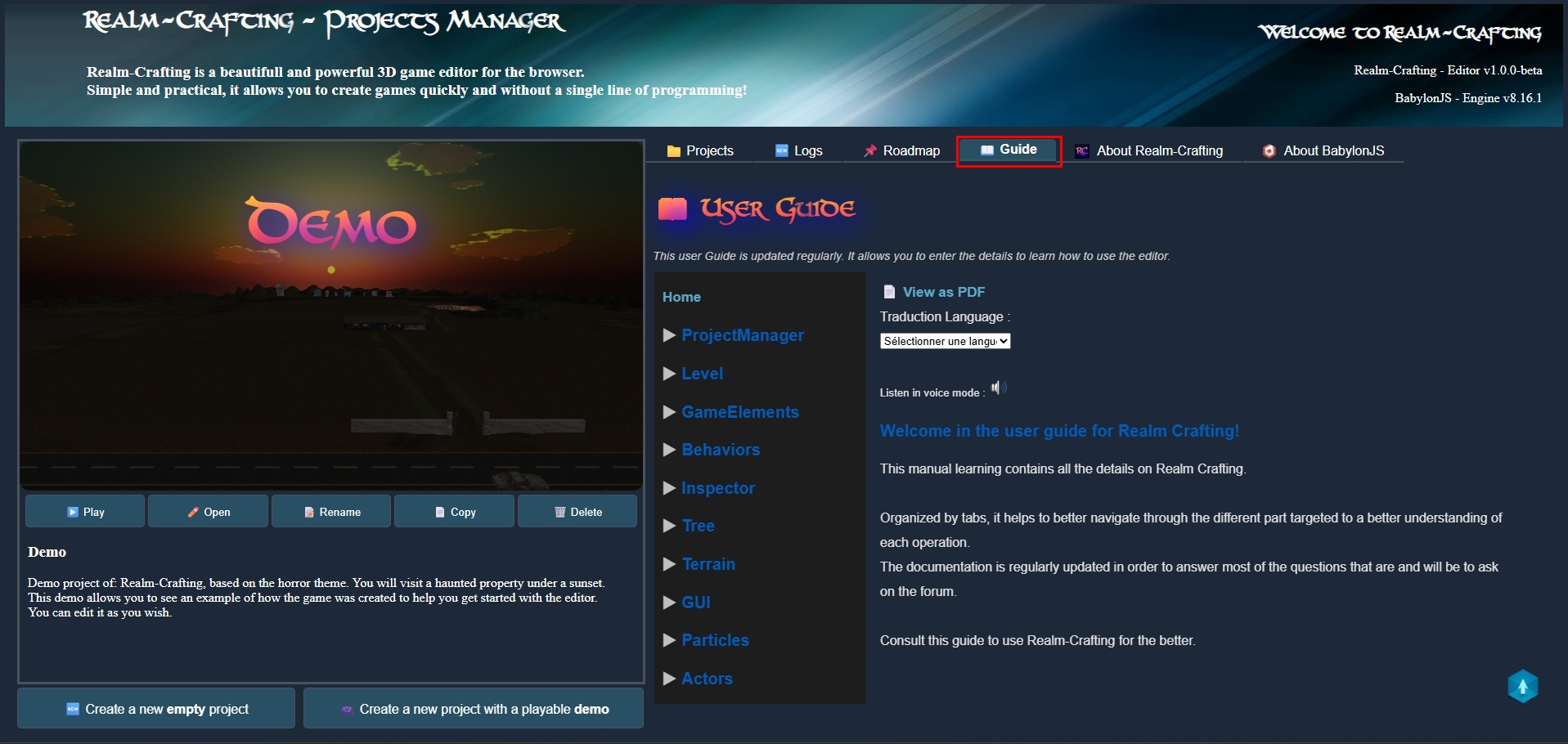Expand the Level section arrow

(x=669, y=374)
